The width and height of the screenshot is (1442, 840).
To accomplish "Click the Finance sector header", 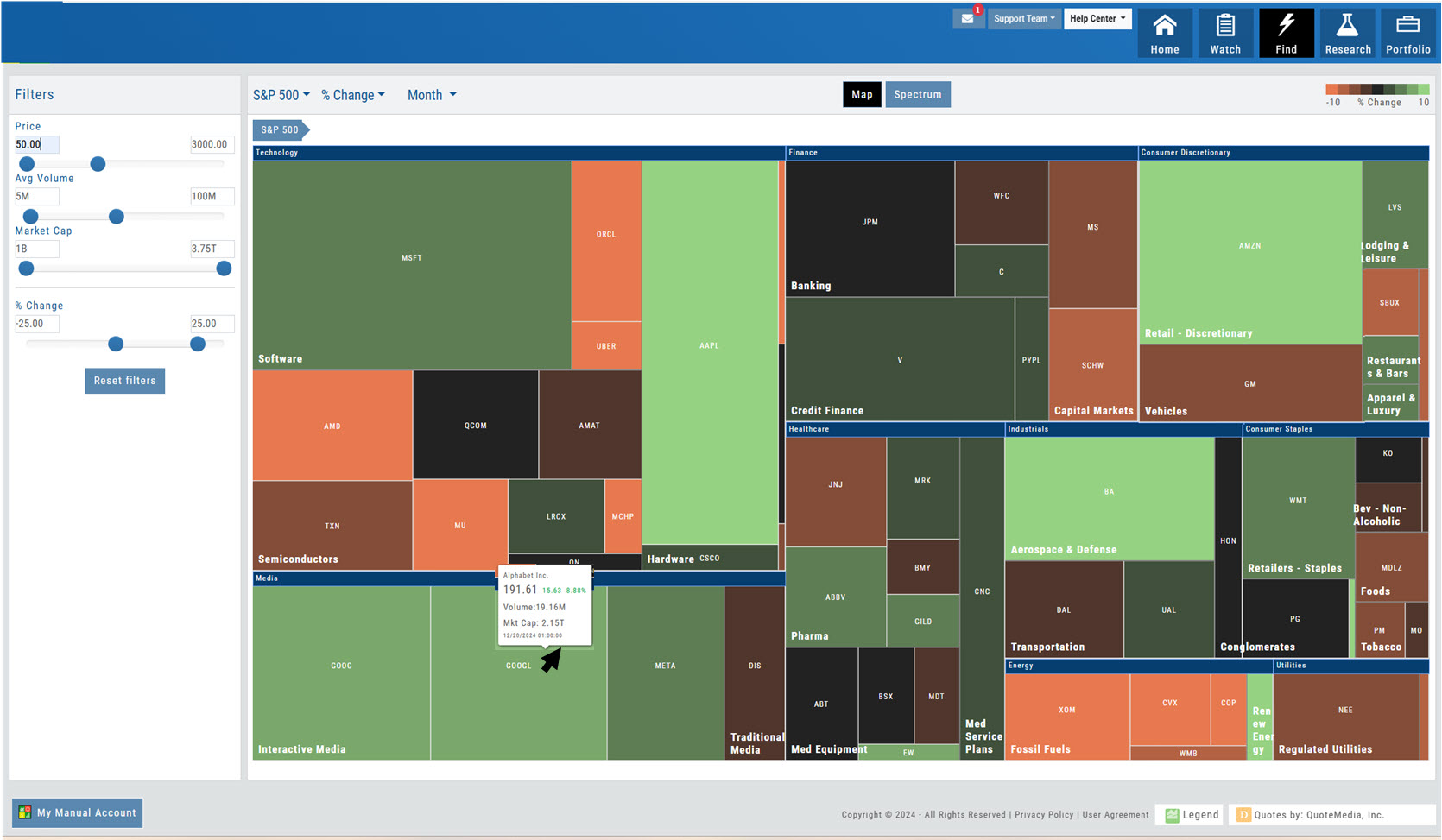I will (x=962, y=153).
